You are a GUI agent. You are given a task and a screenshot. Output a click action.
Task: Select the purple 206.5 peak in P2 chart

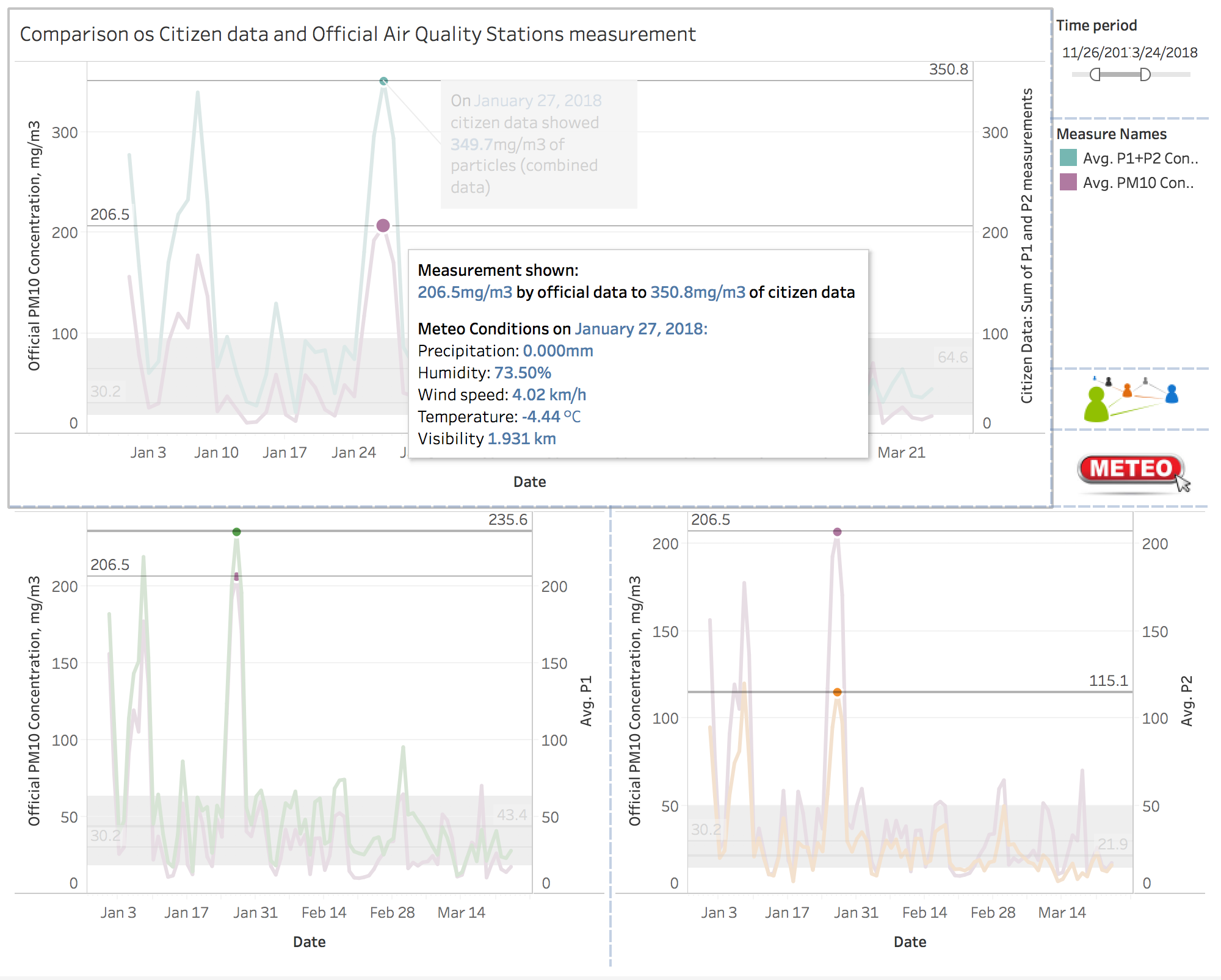838,532
